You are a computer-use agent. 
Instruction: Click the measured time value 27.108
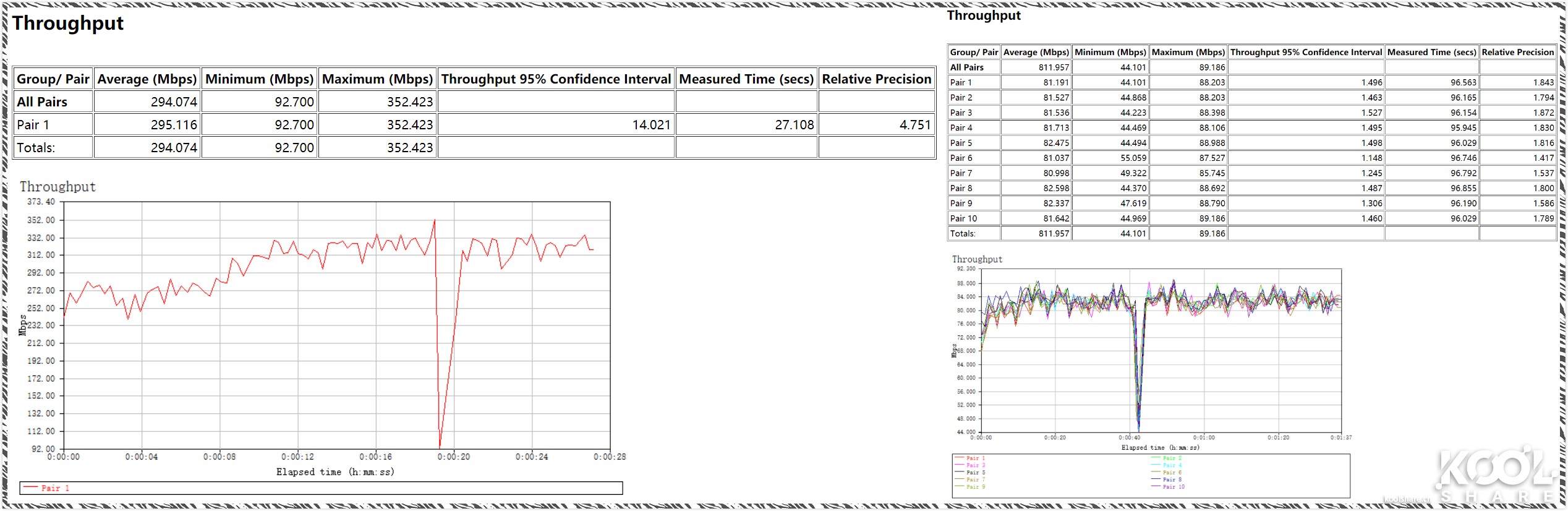795,125
